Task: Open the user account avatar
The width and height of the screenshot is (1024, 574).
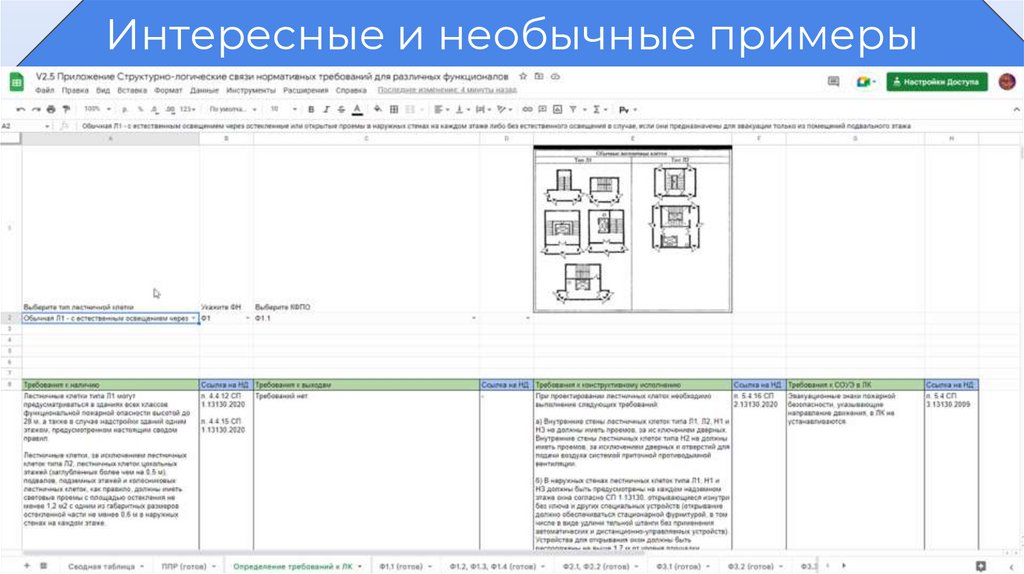Action: point(1007,82)
